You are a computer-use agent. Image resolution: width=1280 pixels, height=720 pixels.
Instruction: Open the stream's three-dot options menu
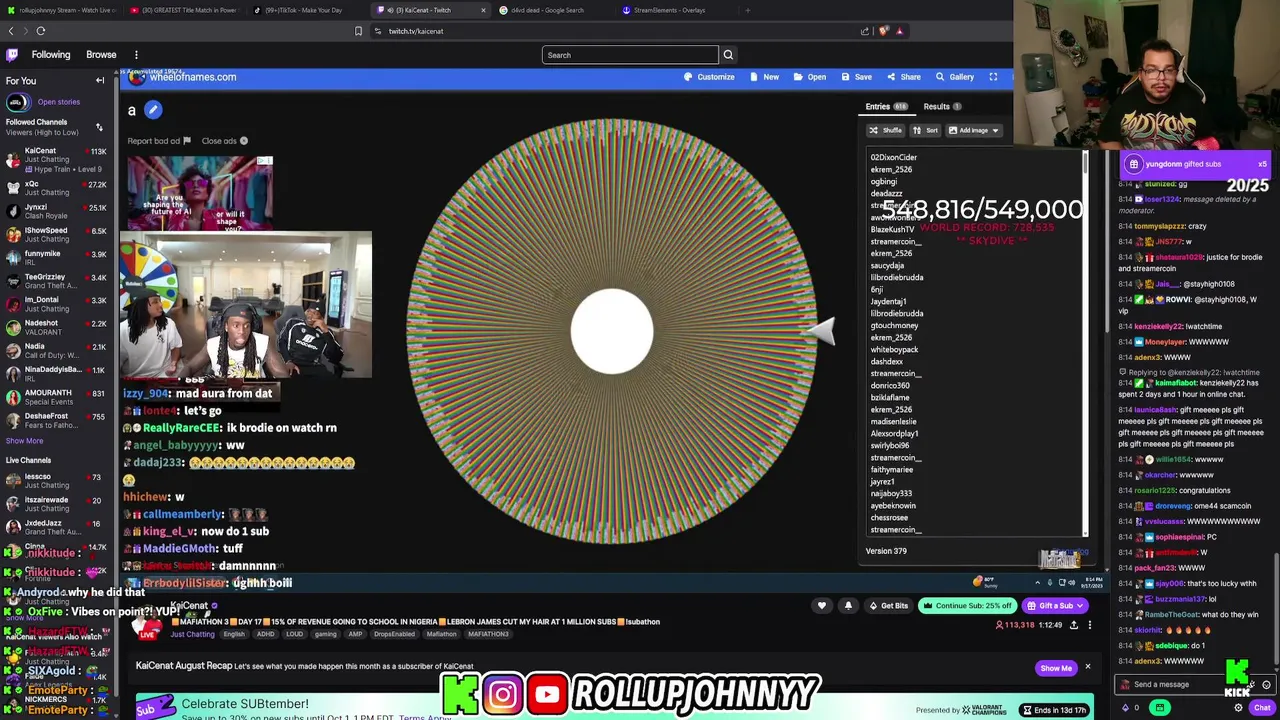pyautogui.click(x=1090, y=625)
